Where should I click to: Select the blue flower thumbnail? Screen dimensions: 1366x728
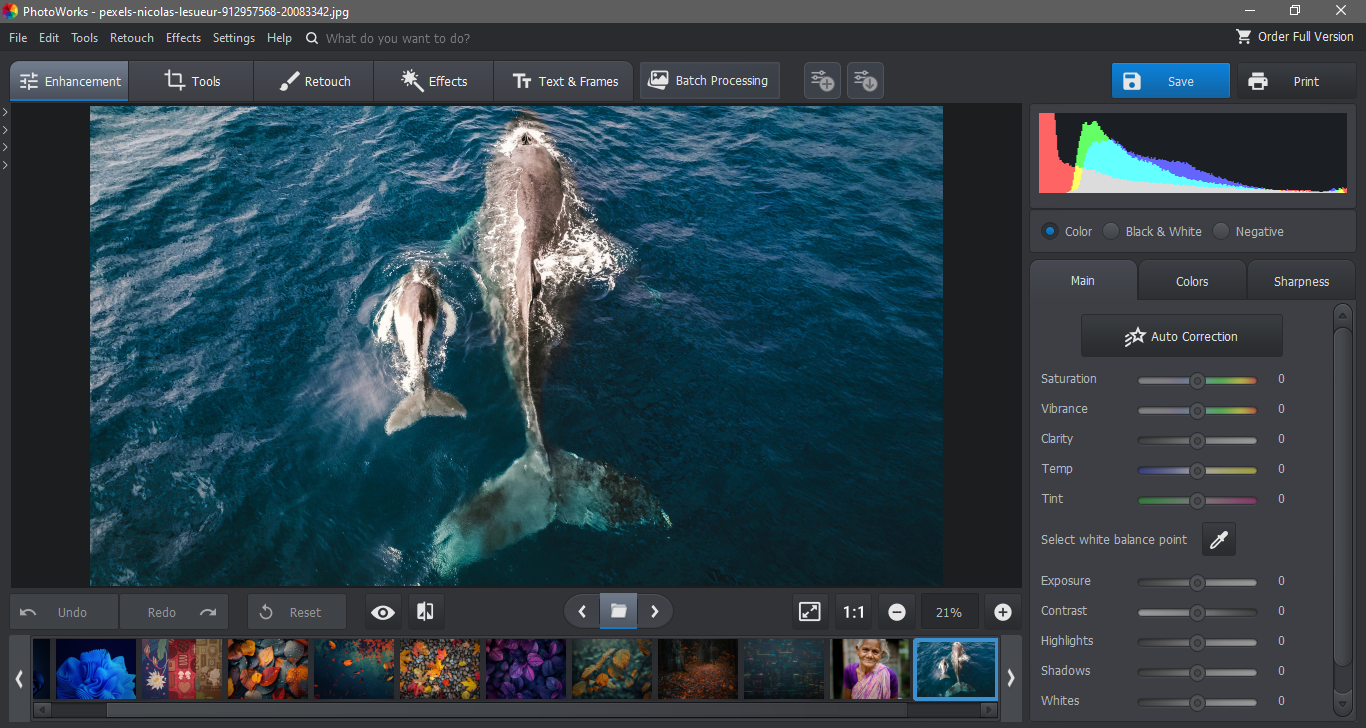(x=96, y=669)
